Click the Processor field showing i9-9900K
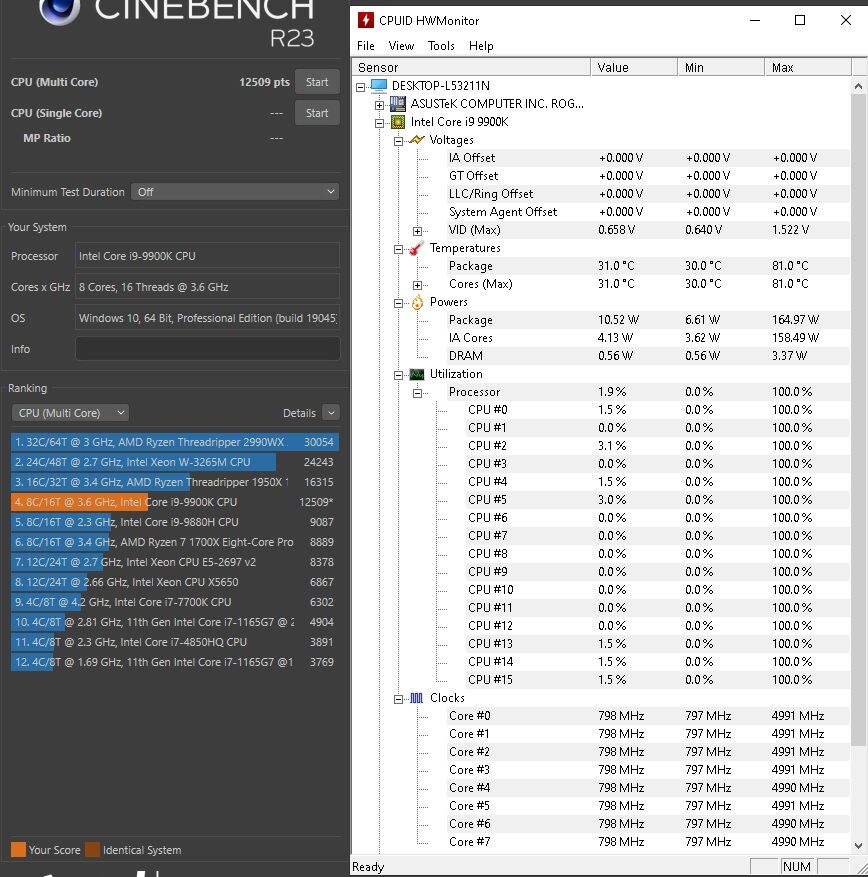Viewport: 868px width, 877px height. point(207,256)
